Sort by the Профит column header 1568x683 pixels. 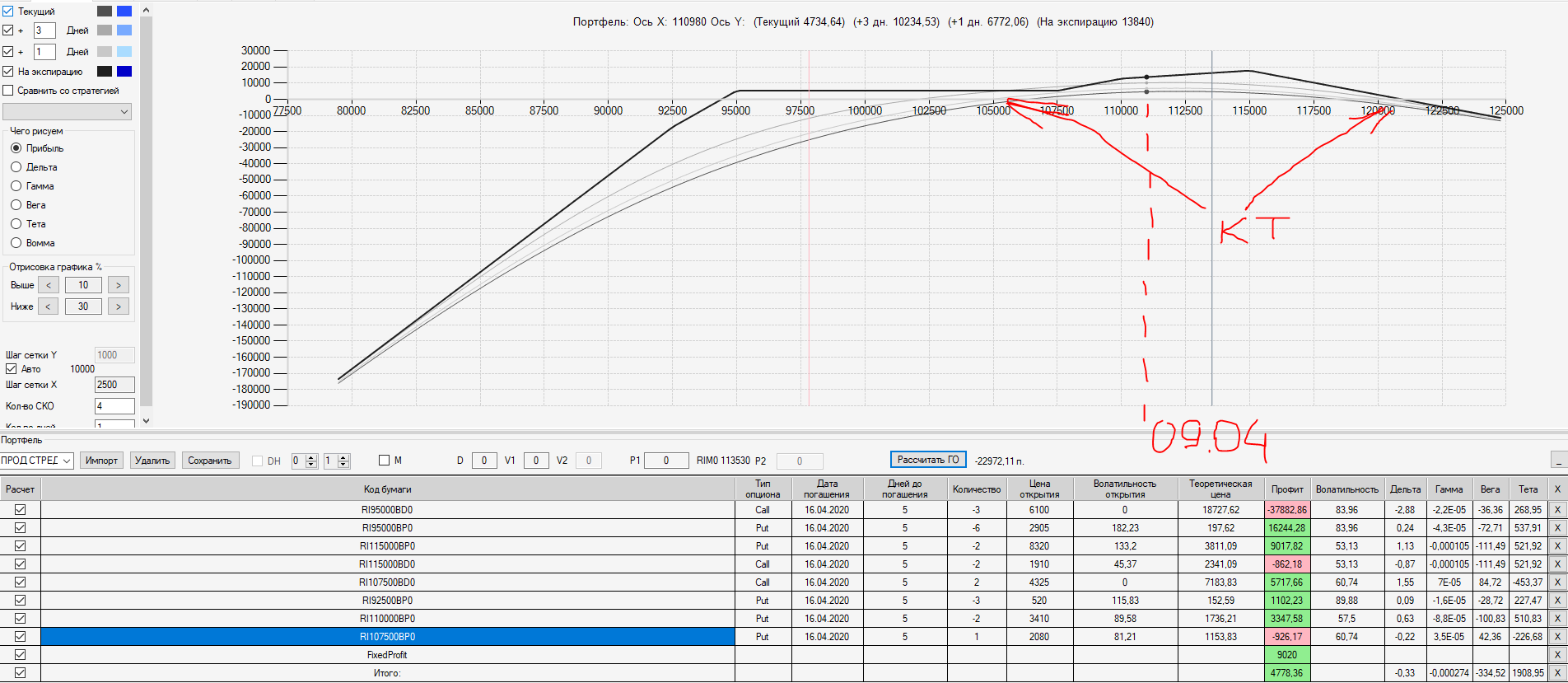pyautogui.click(x=1286, y=489)
